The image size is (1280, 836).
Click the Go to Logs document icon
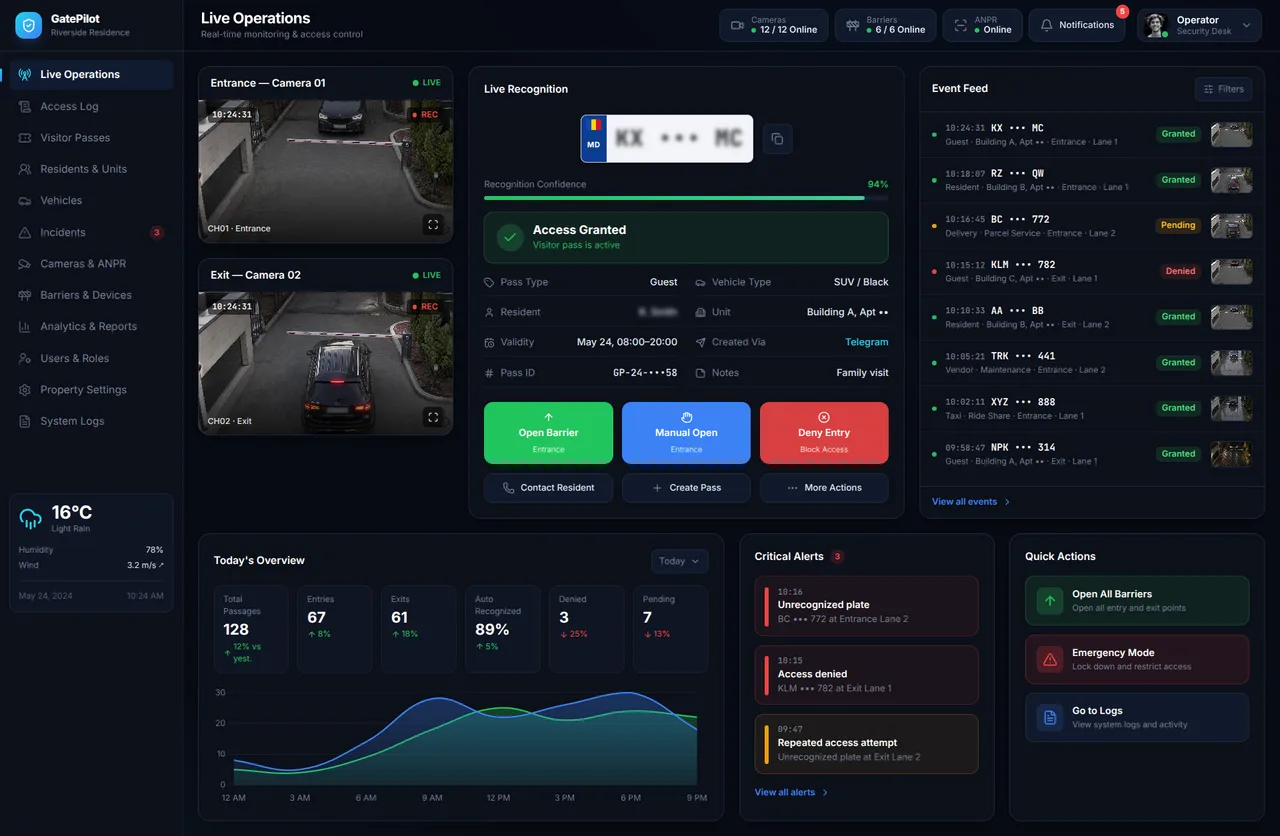point(1049,718)
